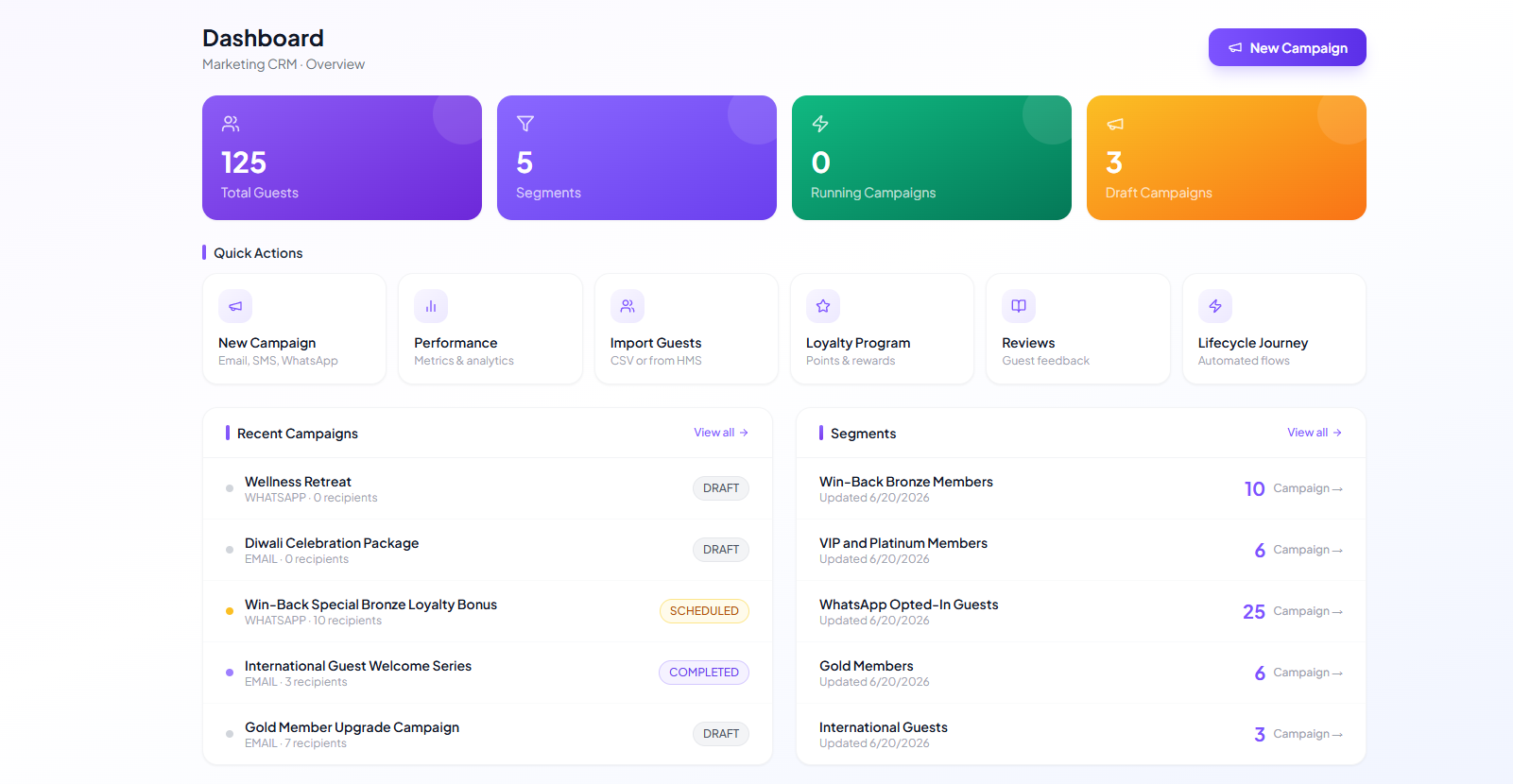Open Win-Back Bronze Members segment
Screen dimensions: 1513x784
click(1081, 488)
